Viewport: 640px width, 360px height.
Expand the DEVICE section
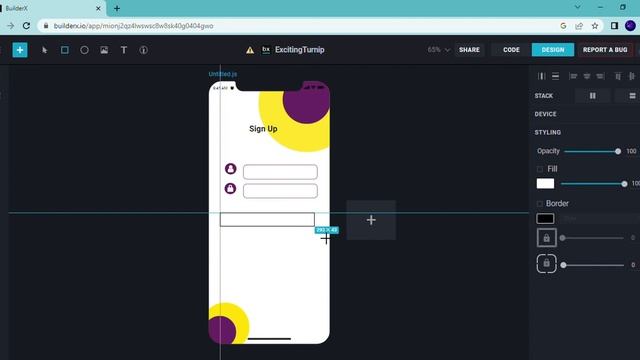click(x=545, y=114)
